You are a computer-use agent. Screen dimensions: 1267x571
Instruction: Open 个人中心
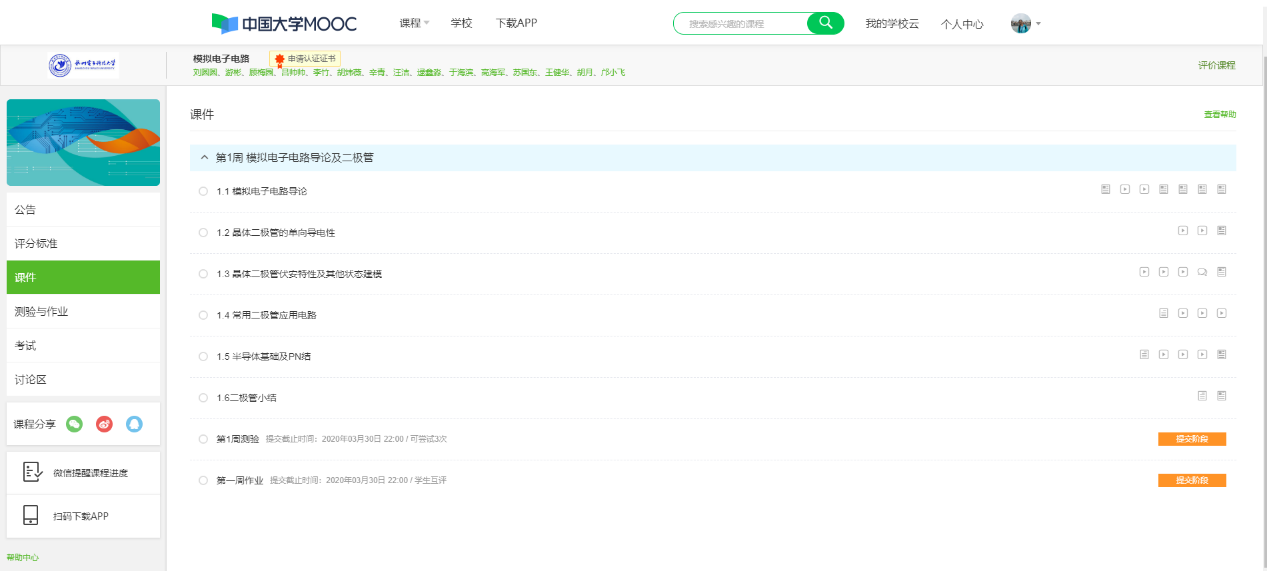[962, 23]
